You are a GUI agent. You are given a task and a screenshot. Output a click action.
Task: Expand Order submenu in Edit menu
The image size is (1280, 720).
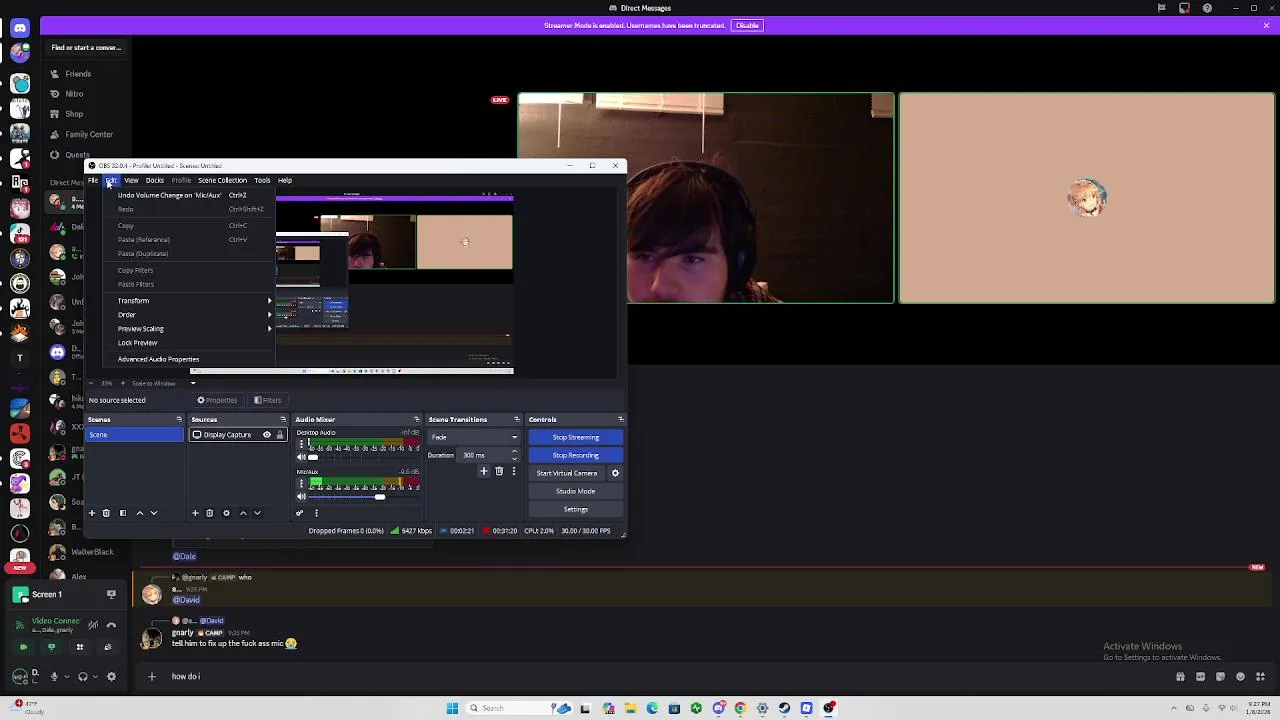pyautogui.click(x=190, y=315)
